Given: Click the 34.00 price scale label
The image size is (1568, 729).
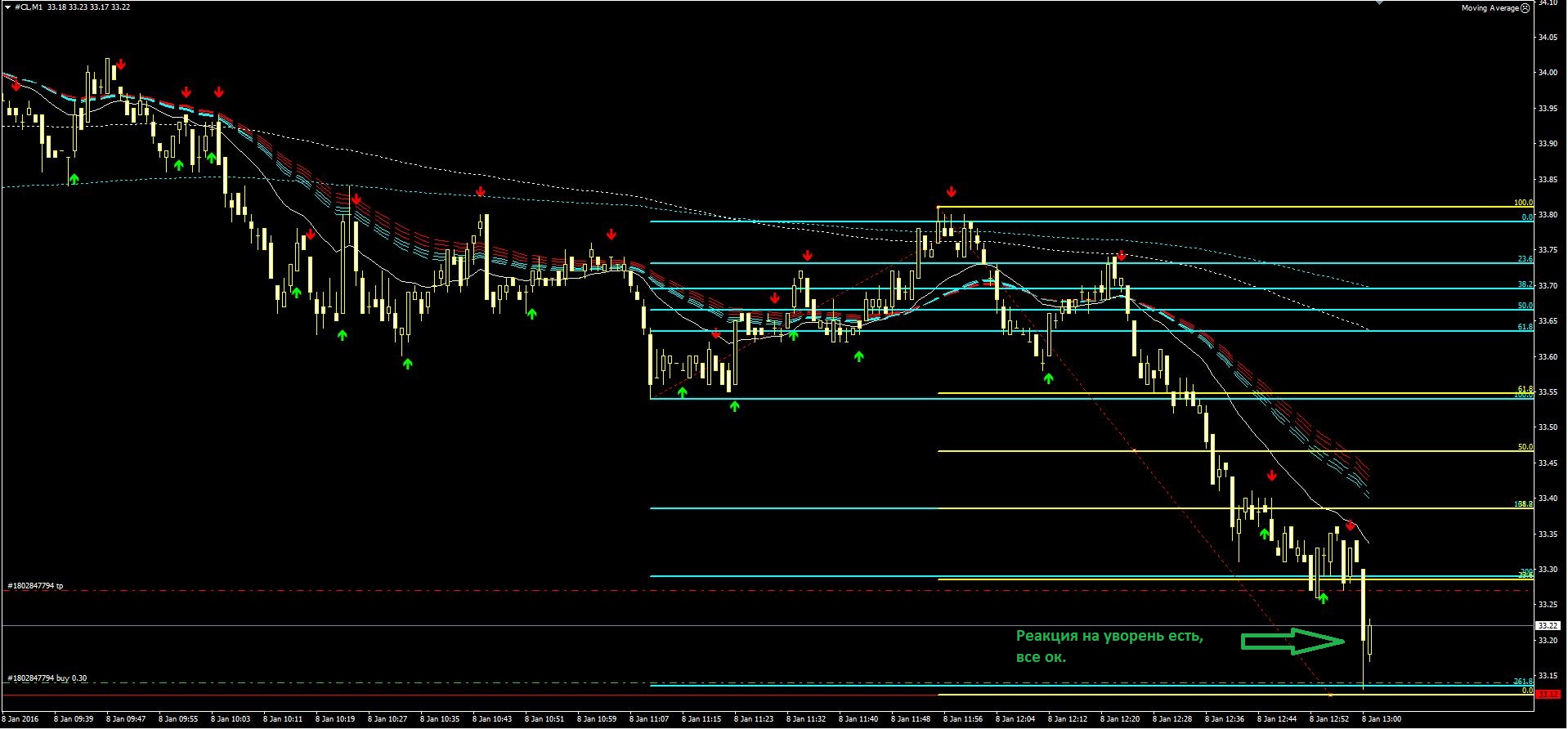Looking at the screenshot, I should click(1548, 73).
